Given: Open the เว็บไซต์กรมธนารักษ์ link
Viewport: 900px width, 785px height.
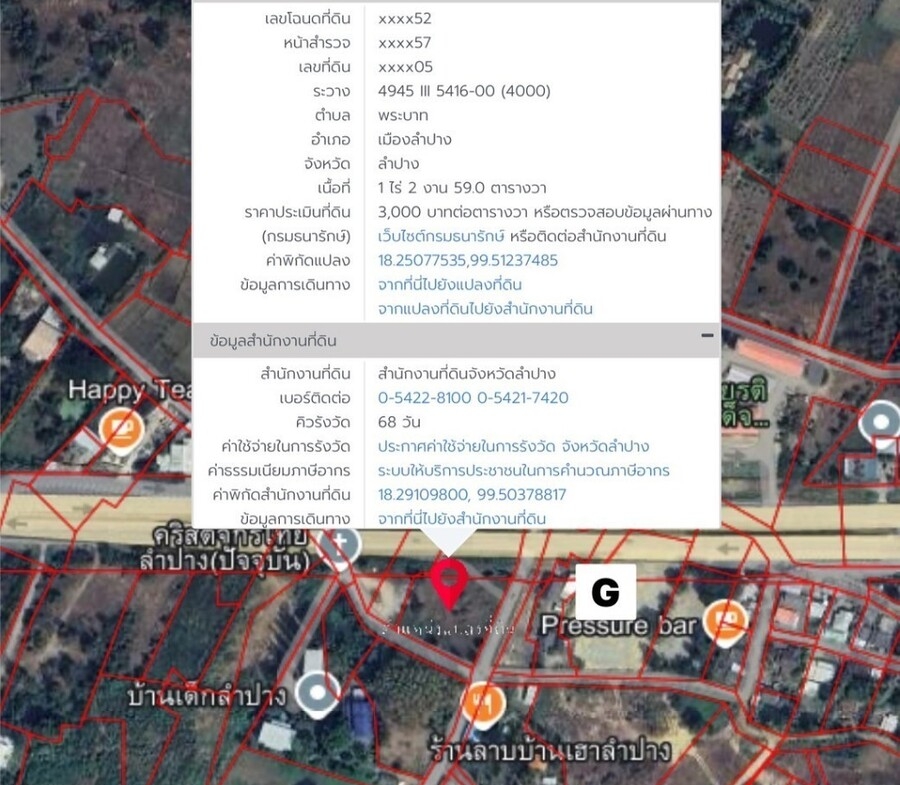Looking at the screenshot, I should (x=441, y=236).
